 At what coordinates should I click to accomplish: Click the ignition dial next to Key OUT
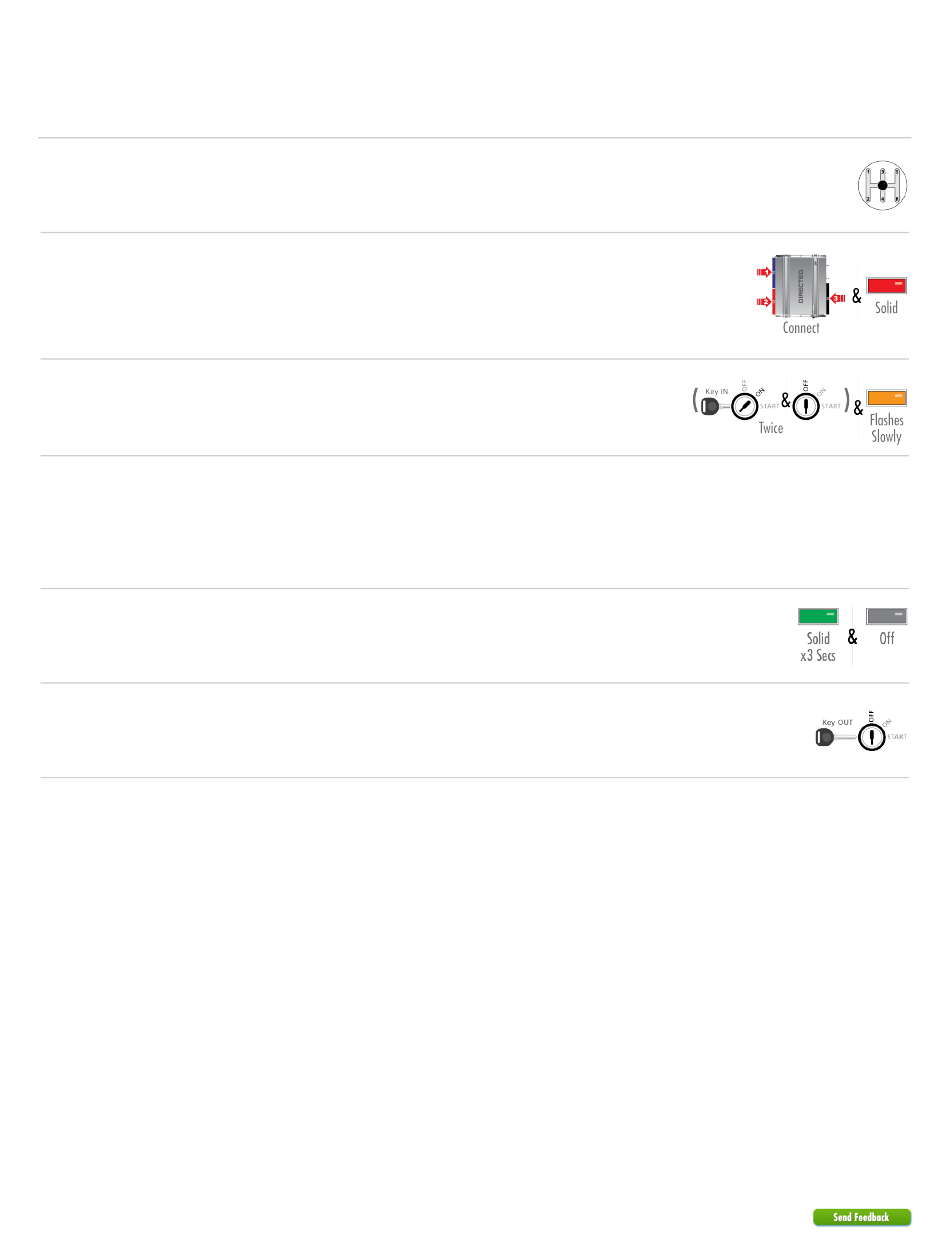click(x=872, y=737)
